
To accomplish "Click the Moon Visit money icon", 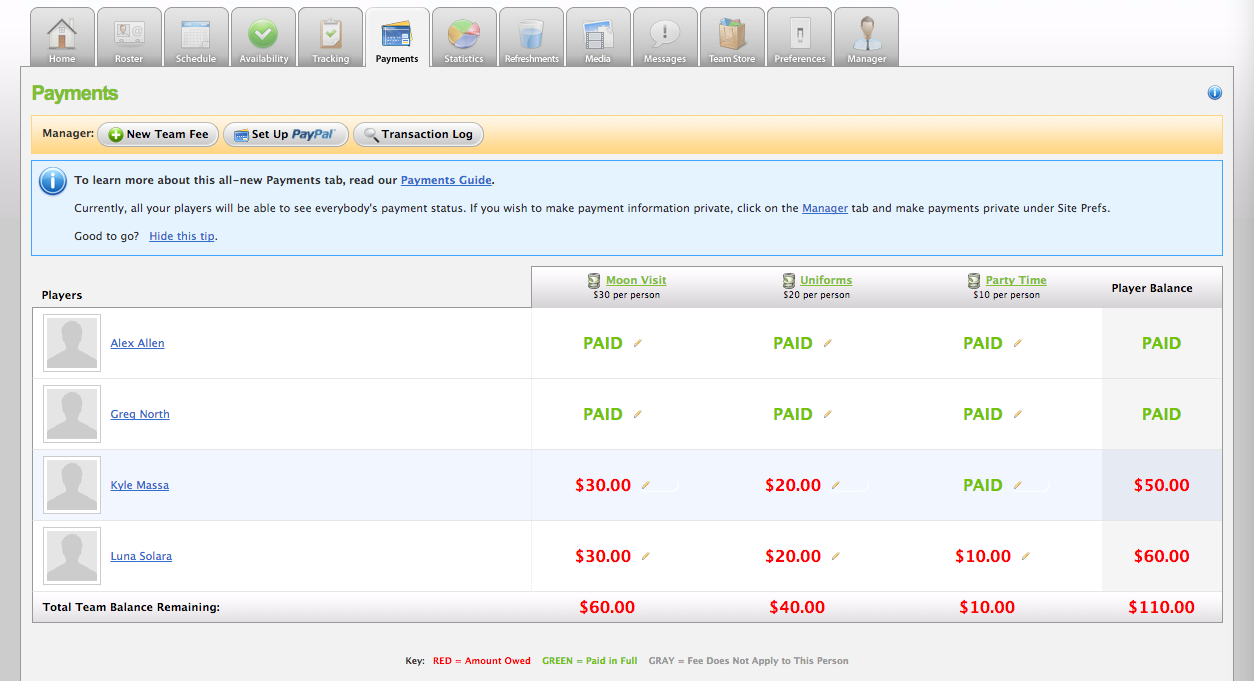I will pos(594,280).
